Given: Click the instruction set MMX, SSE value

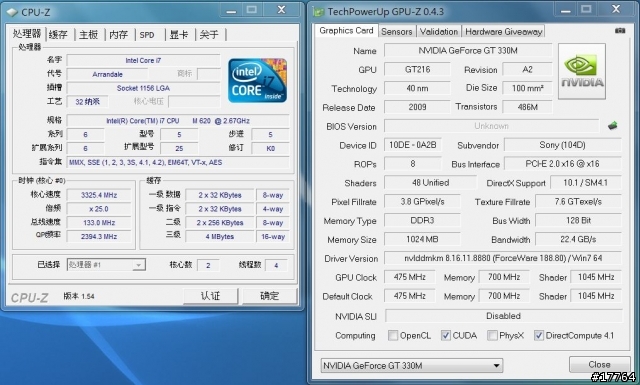Looking at the screenshot, I should [x=178, y=162].
